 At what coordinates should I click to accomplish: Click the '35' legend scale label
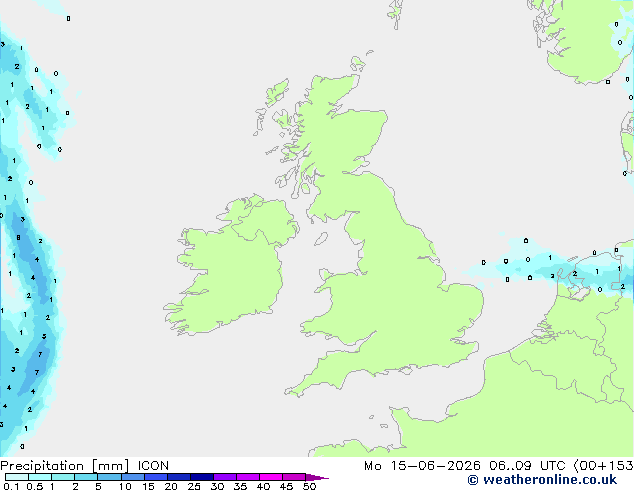click(240, 486)
